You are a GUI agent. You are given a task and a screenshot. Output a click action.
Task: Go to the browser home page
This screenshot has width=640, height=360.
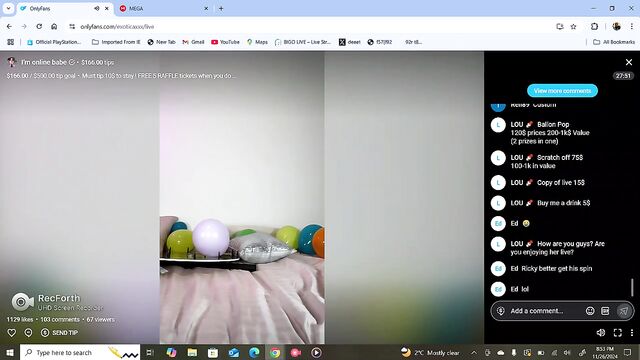[x=54, y=27]
